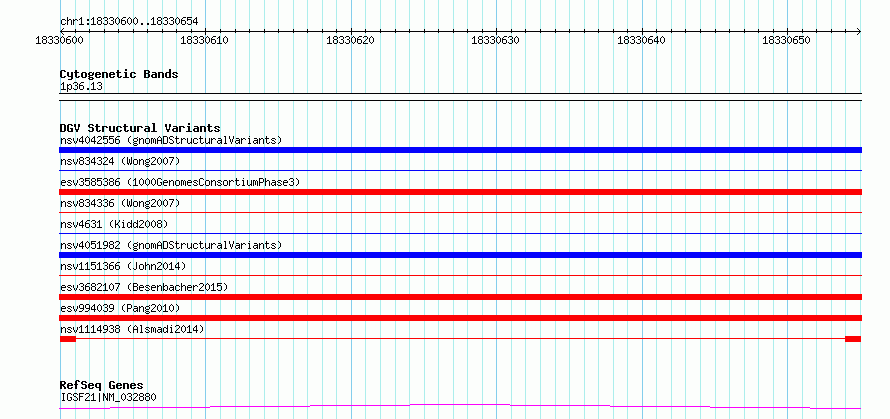
Task: Click the nsv1151366 (John2014) label
Action: (123, 266)
